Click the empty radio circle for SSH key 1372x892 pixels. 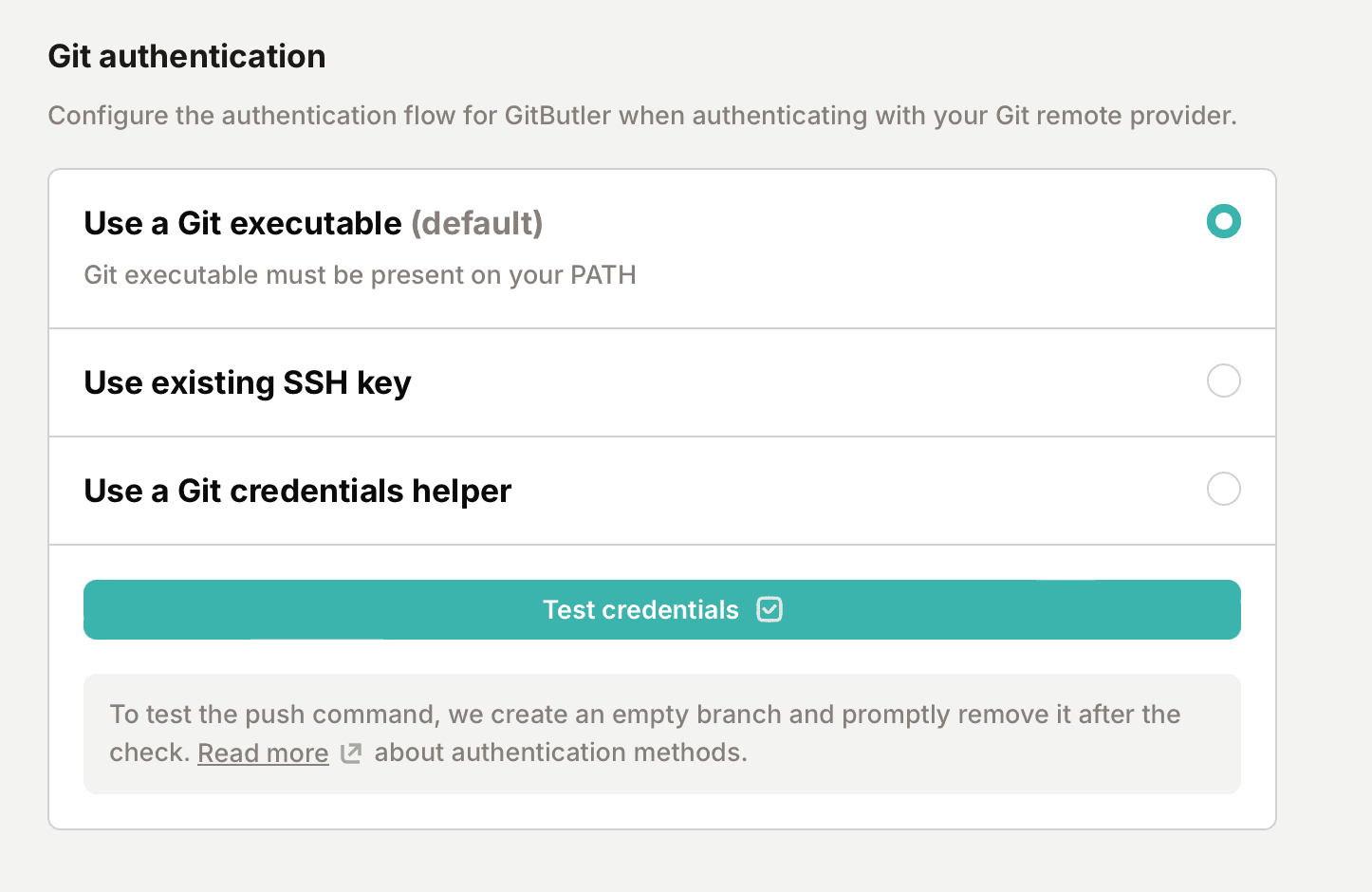pos(1224,381)
